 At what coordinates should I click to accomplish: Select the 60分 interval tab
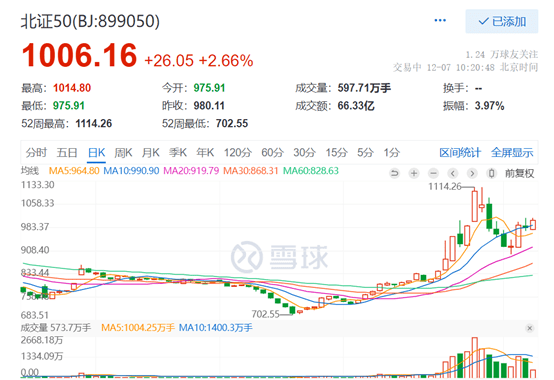(x=272, y=153)
